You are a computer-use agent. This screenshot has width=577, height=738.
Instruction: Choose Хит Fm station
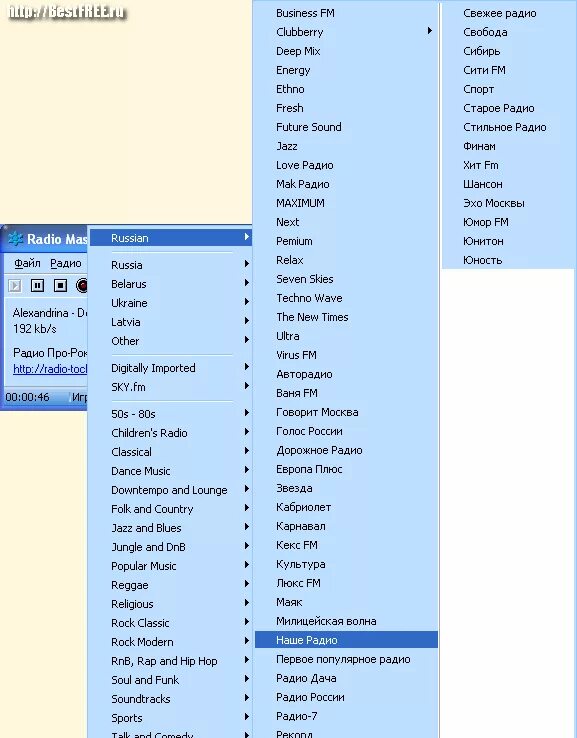(509, 165)
